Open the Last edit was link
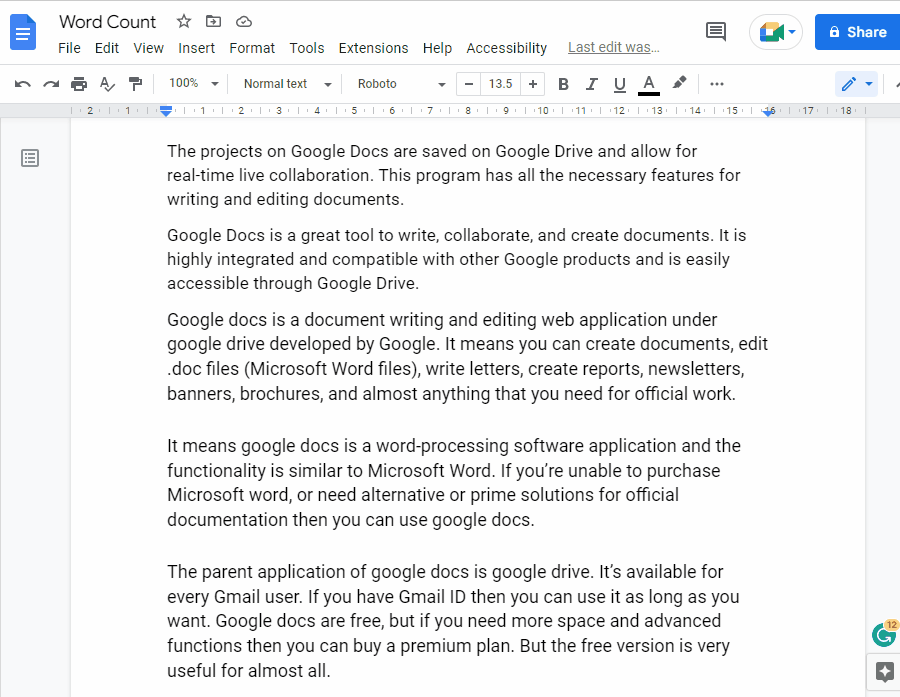The width and height of the screenshot is (900, 697). pos(613,47)
